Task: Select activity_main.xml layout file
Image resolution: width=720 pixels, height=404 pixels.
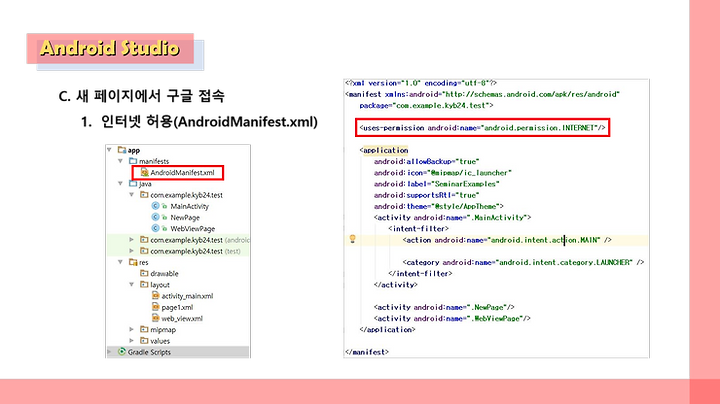Action: click(x=187, y=296)
